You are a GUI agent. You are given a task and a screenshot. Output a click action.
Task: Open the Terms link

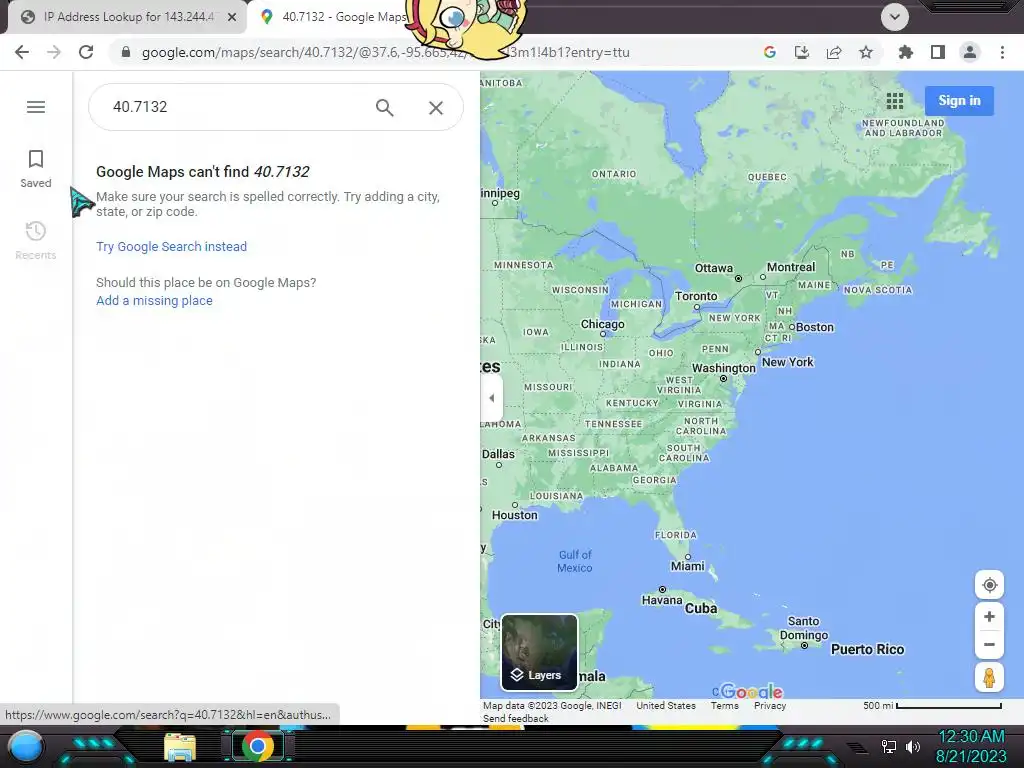[725, 705]
